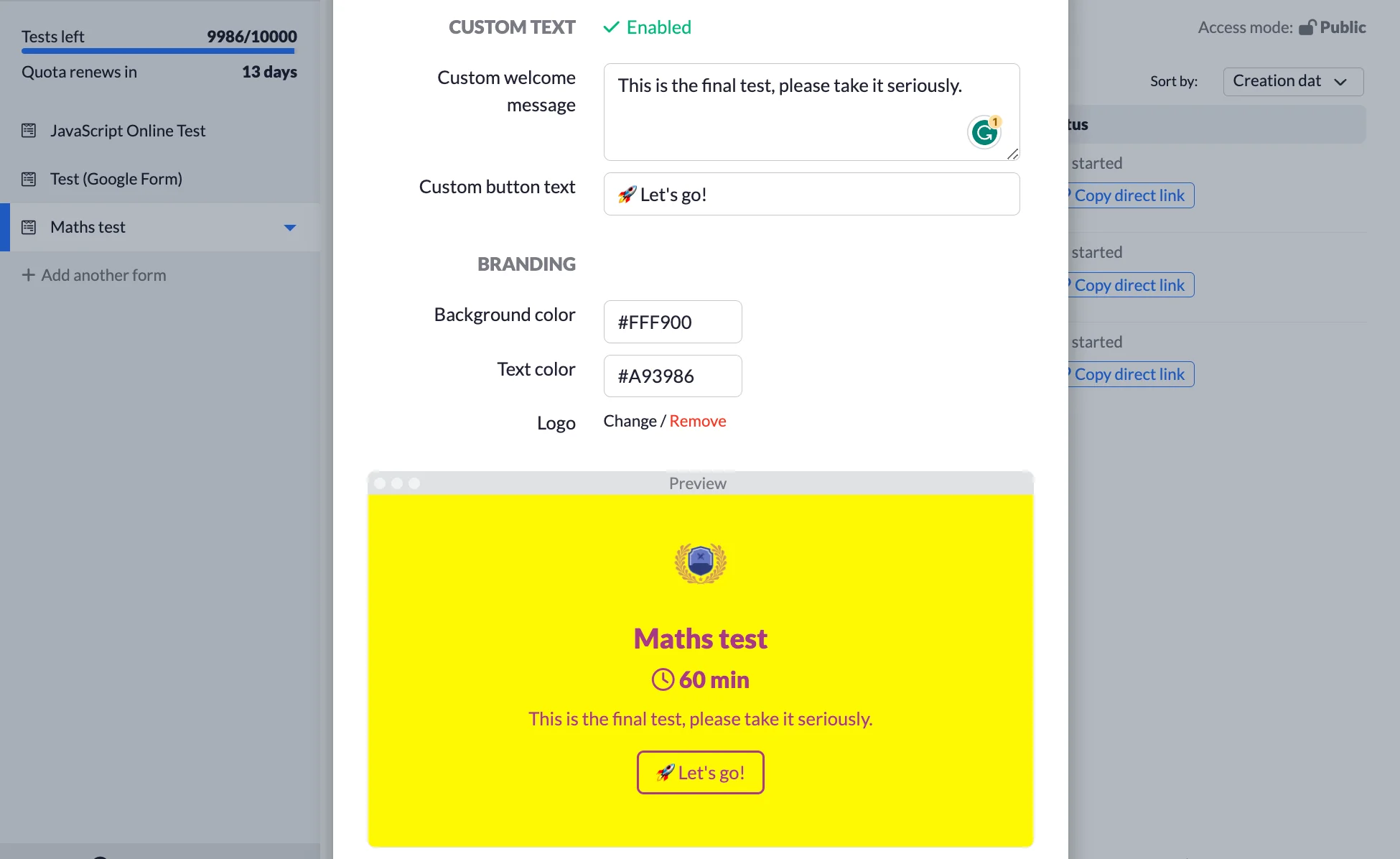The width and height of the screenshot is (1400, 859).
Task: Copy direct link for the first submission
Action: tap(1129, 195)
